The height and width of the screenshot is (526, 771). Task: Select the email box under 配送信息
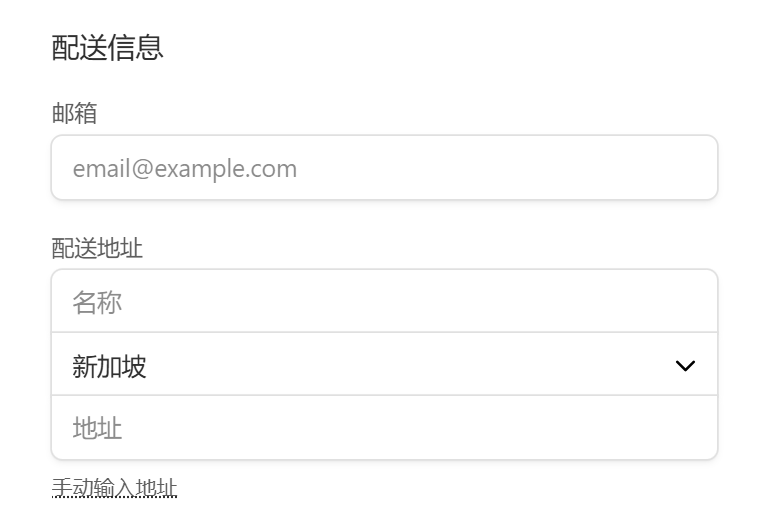pos(384,168)
